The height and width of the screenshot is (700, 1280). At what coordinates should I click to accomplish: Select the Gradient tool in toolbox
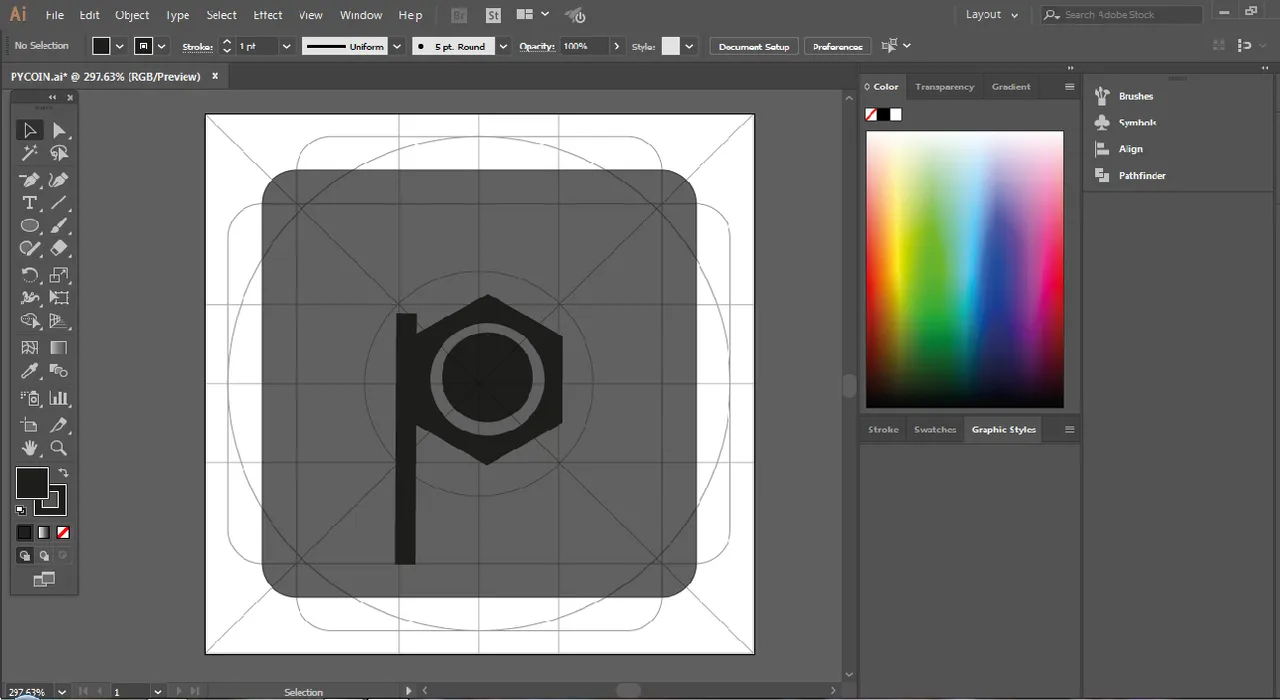(59, 348)
